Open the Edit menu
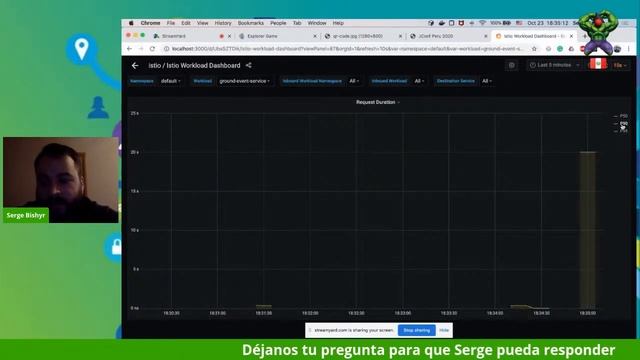Viewport: 640px width, 360px height. point(186,23)
